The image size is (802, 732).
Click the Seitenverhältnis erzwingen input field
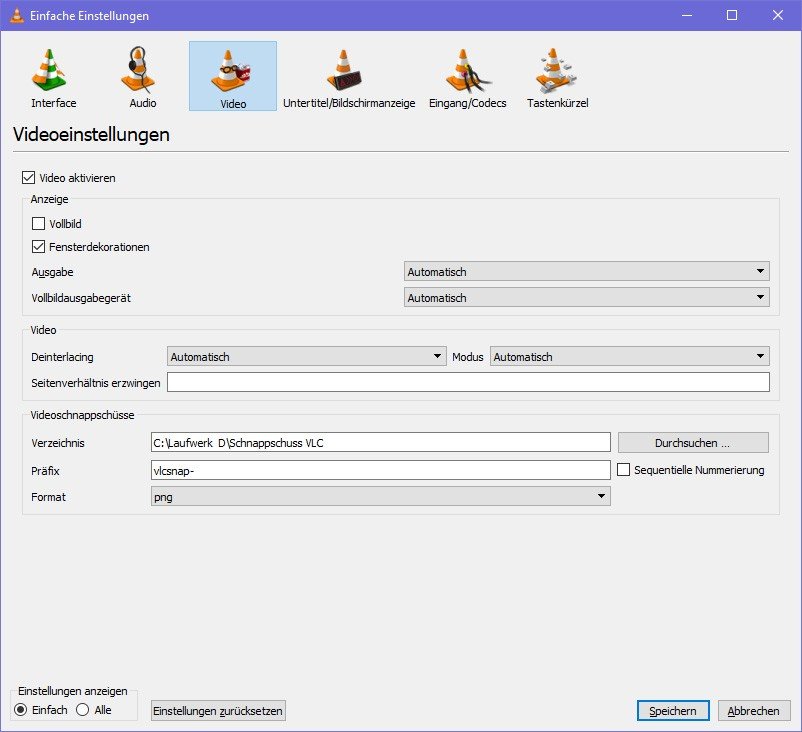point(468,382)
